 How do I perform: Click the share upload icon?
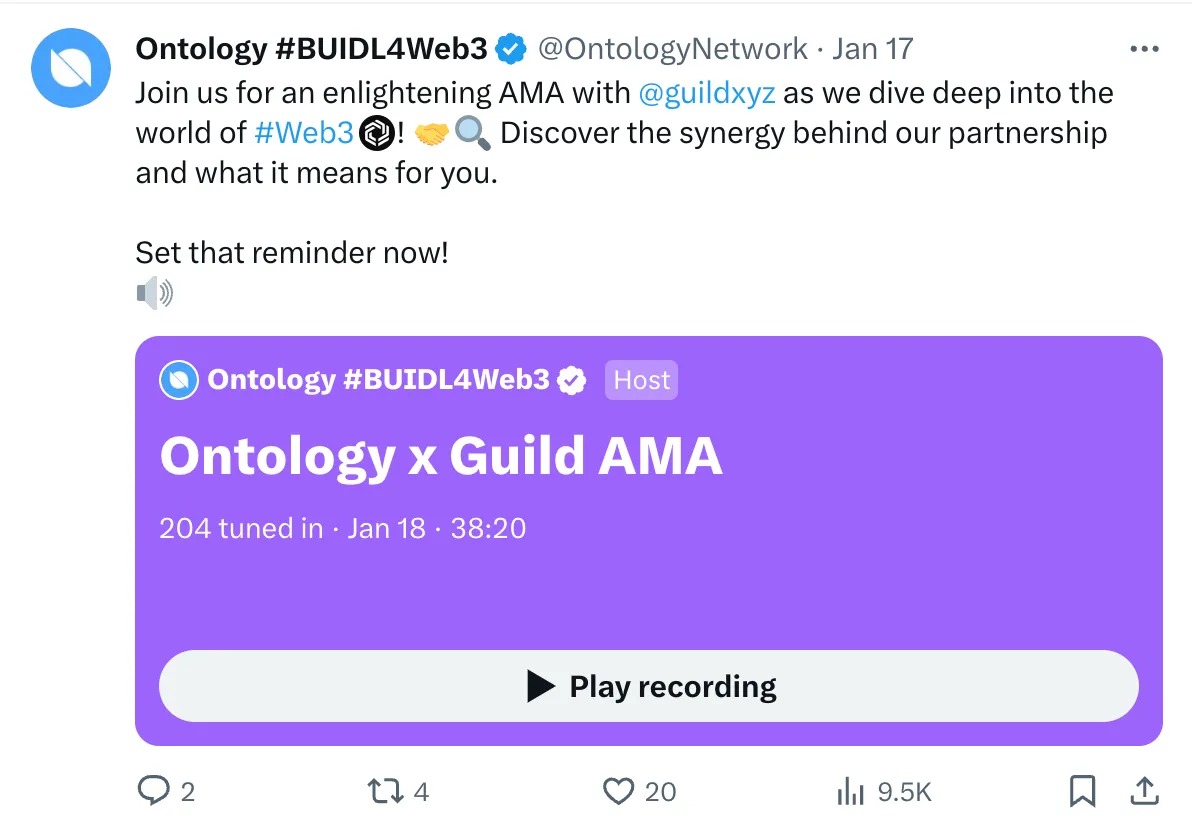(1143, 792)
